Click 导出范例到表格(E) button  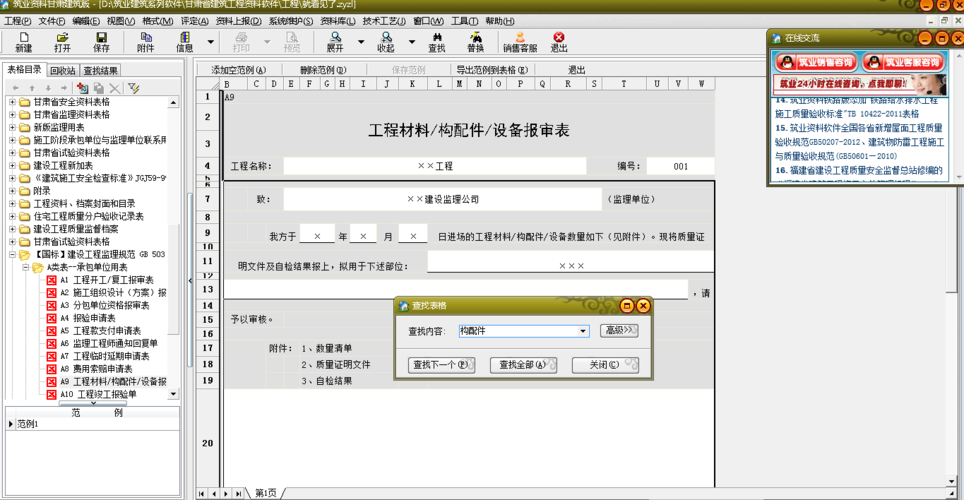tap(492, 70)
